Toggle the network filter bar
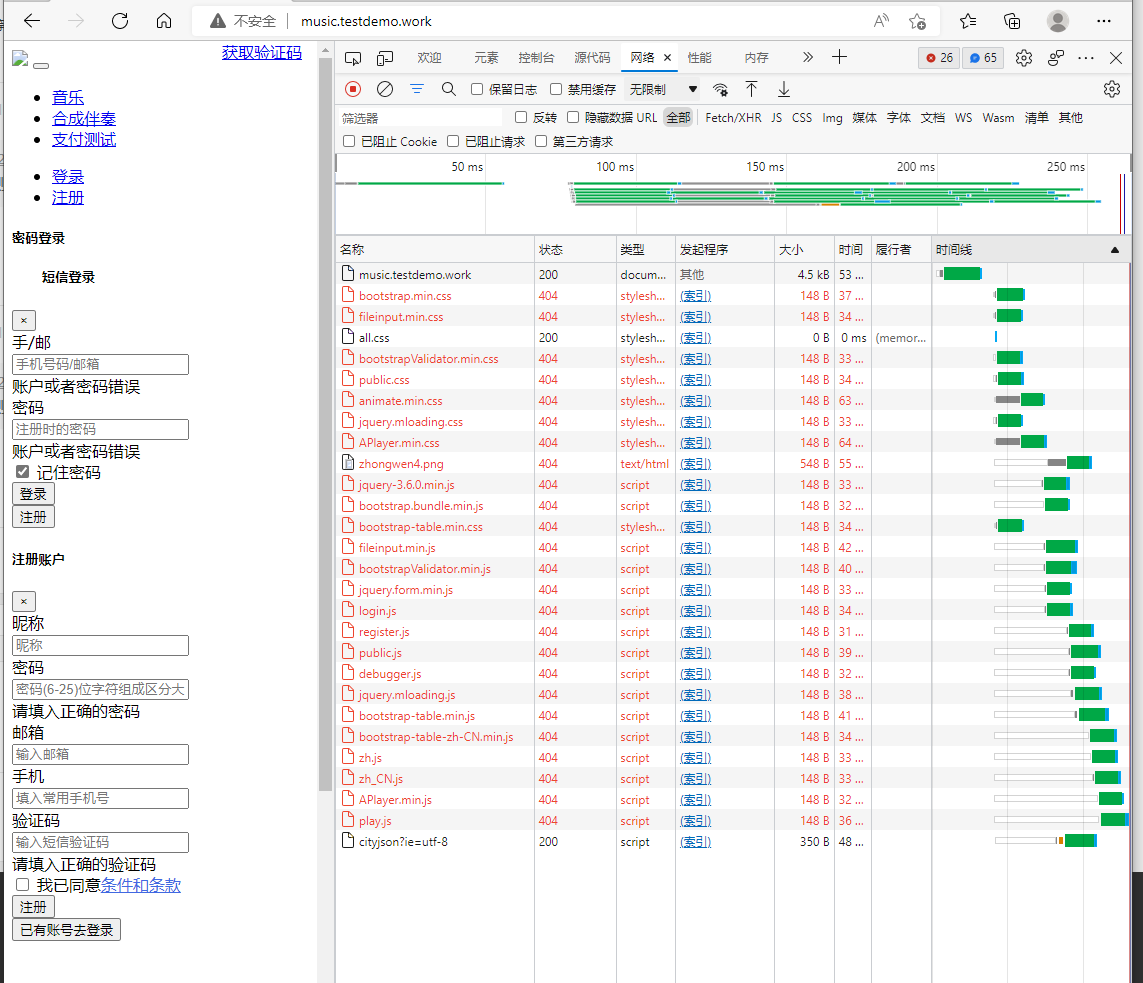The height and width of the screenshot is (983, 1143). tap(417, 89)
